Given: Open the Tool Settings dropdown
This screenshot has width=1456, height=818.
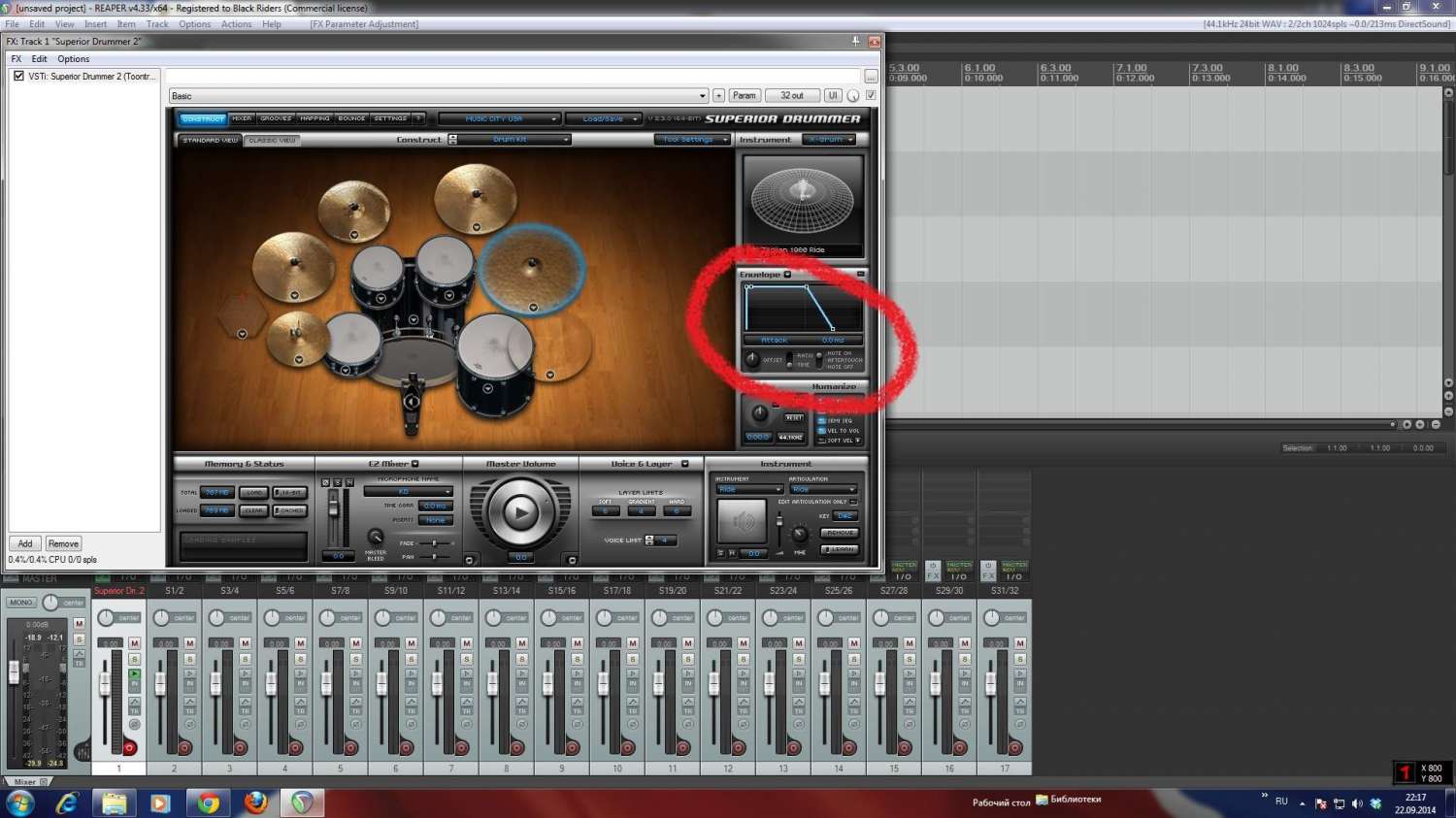Looking at the screenshot, I should pyautogui.click(x=693, y=140).
